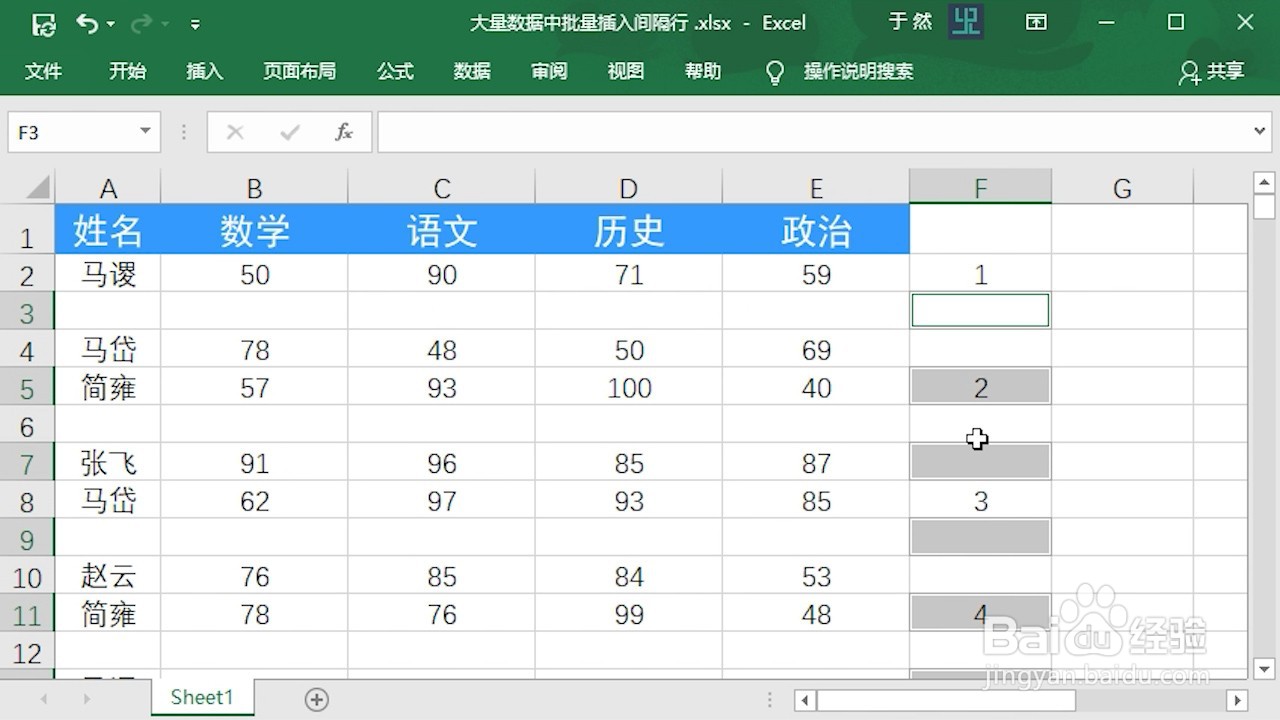Click the Redo arrow icon
This screenshot has width=1280, height=720.
click(x=143, y=23)
